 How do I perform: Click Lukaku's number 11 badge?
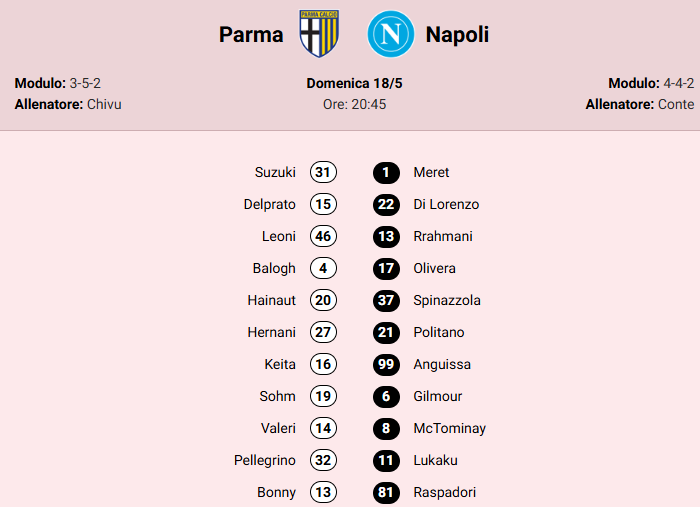click(x=386, y=460)
